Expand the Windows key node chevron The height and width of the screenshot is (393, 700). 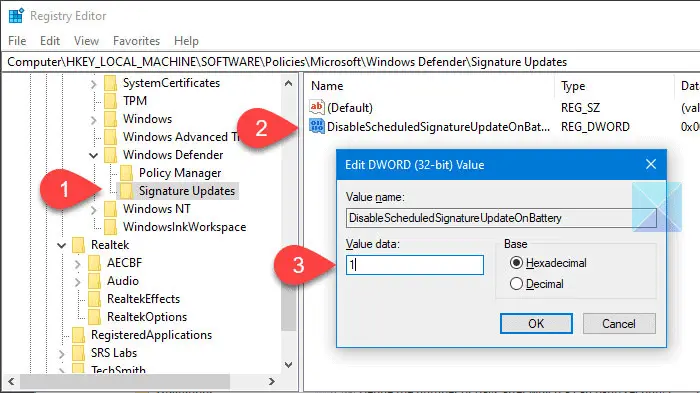93,120
